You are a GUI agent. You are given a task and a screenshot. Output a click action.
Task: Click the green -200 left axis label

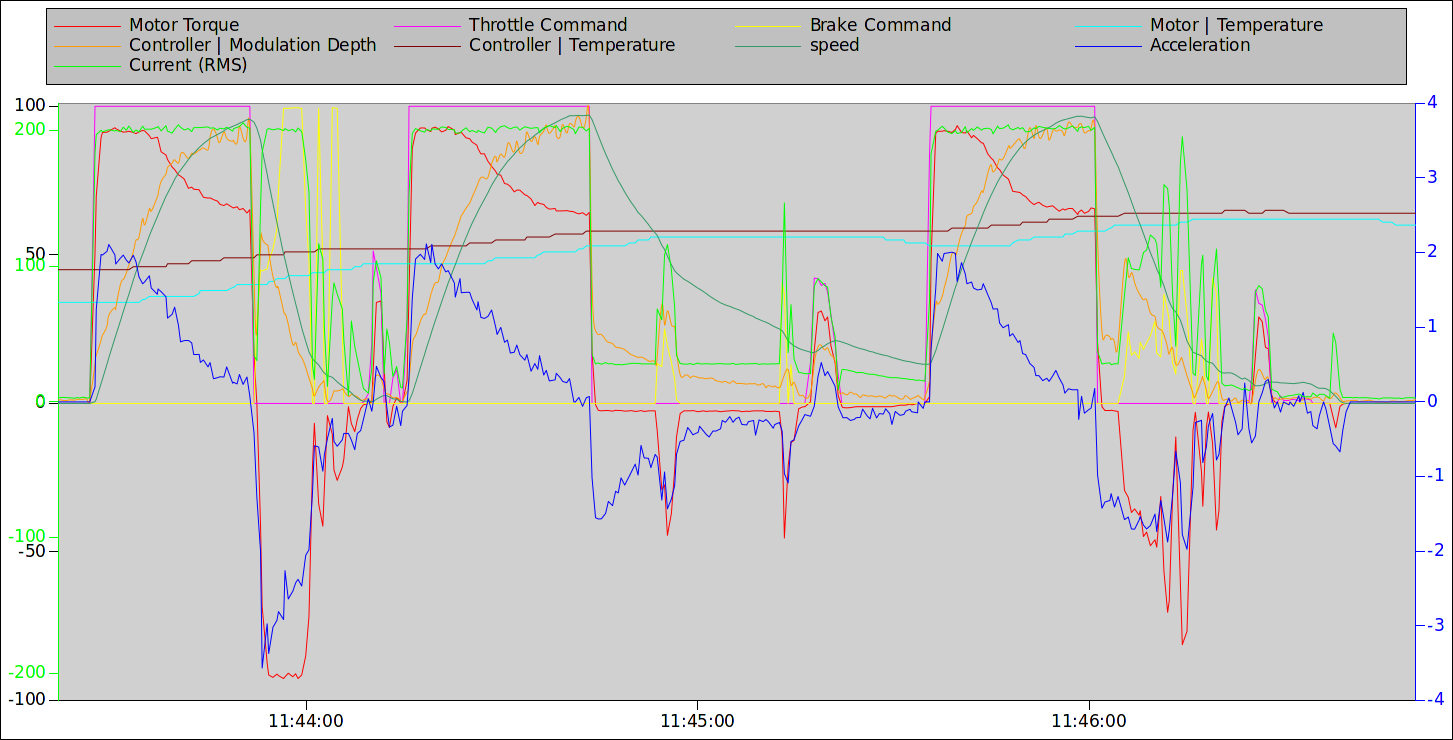pyautogui.click(x=27, y=673)
